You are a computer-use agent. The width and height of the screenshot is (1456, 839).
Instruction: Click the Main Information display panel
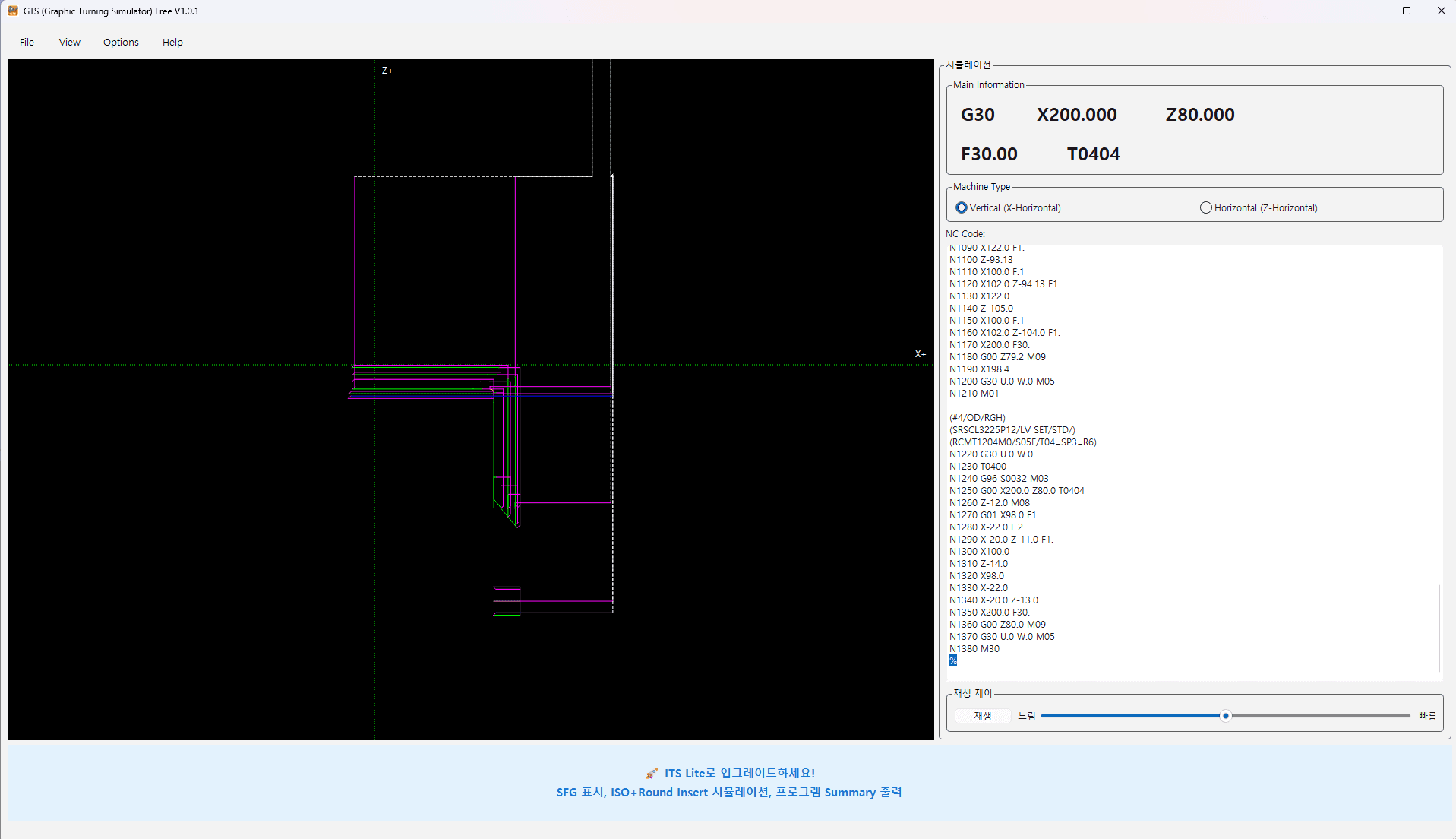tap(1194, 129)
